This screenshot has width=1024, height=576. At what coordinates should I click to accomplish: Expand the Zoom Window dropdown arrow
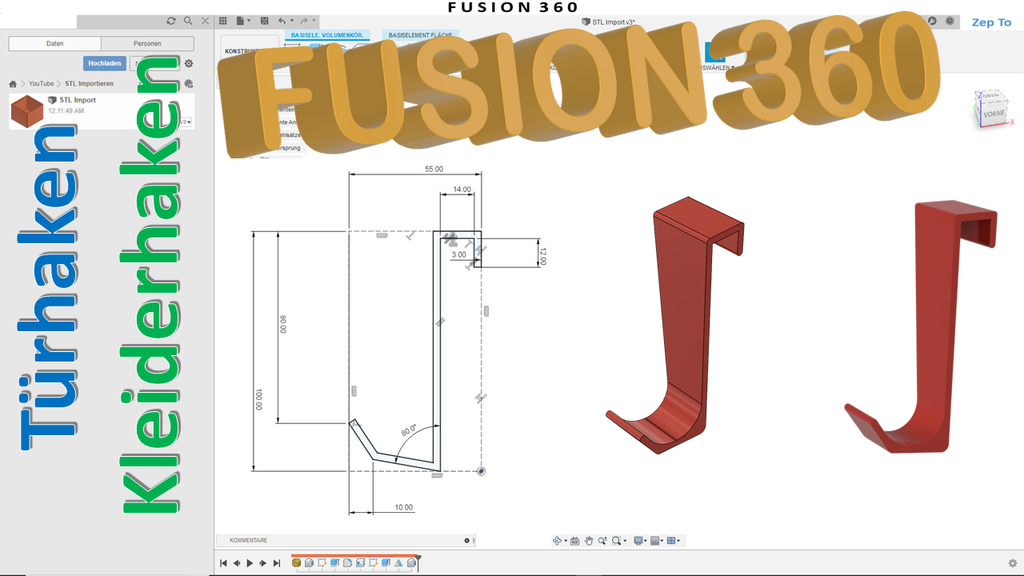(625, 541)
